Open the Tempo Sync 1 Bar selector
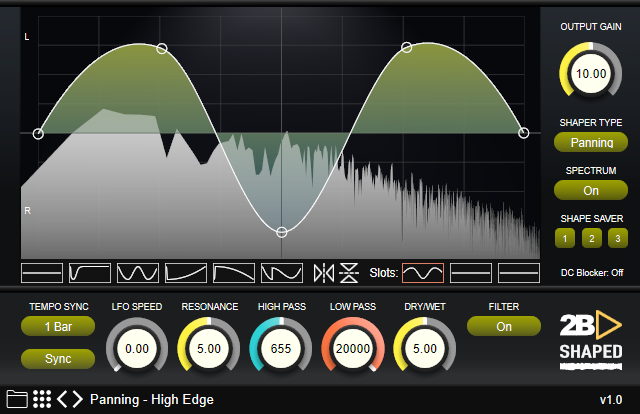 click(x=58, y=326)
